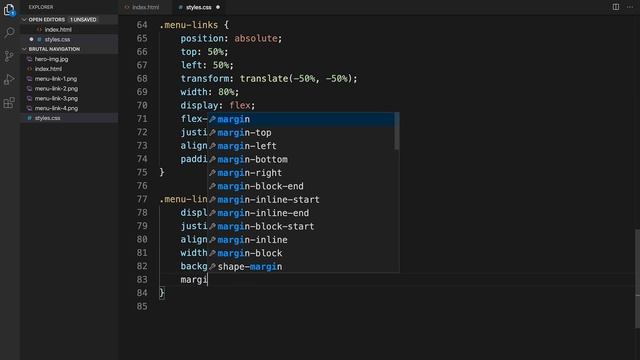The image size is (640, 360).
Task: Choose the margin-inline-start suggestion
Action: coord(301,200)
